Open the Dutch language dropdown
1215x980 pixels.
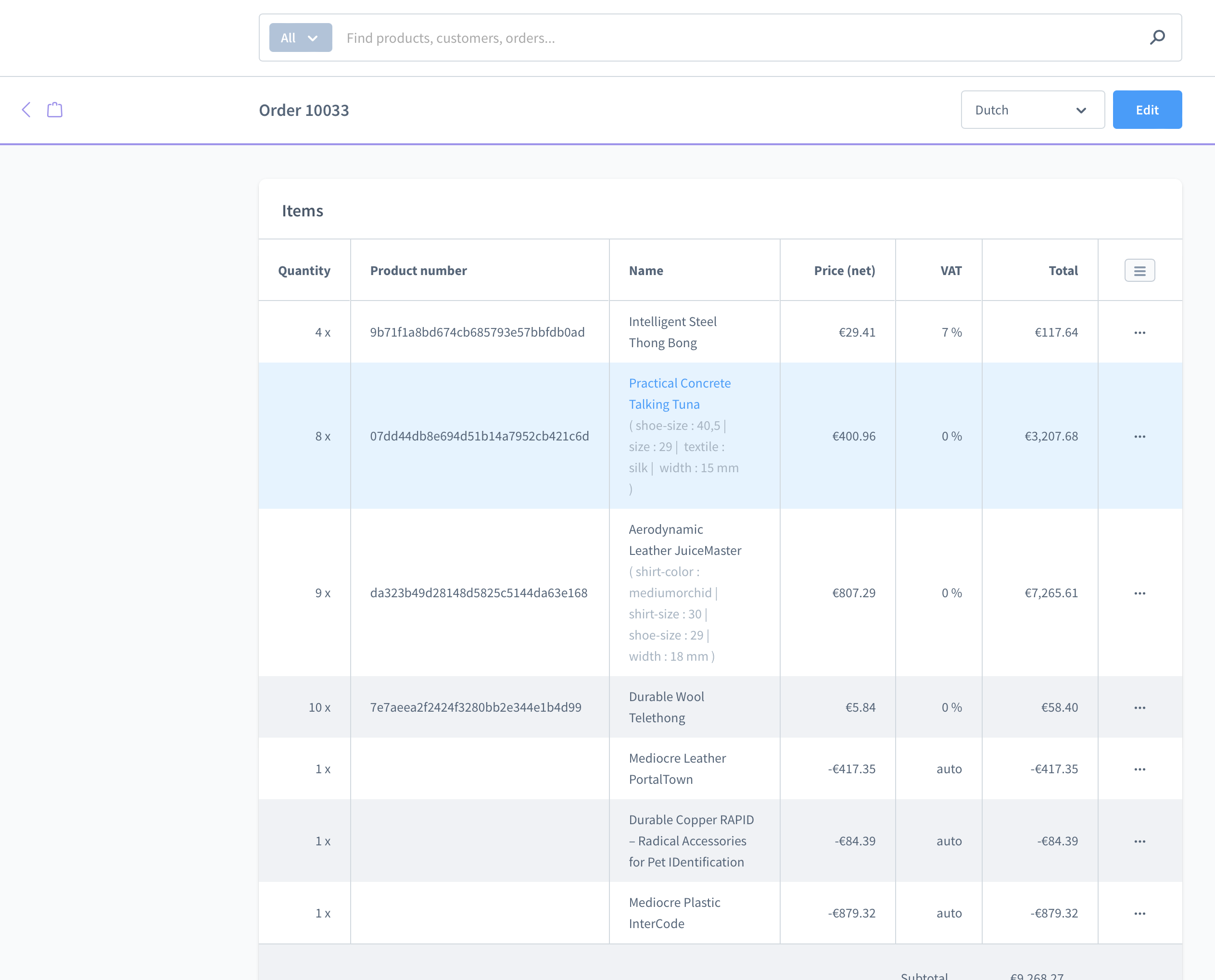point(1033,110)
